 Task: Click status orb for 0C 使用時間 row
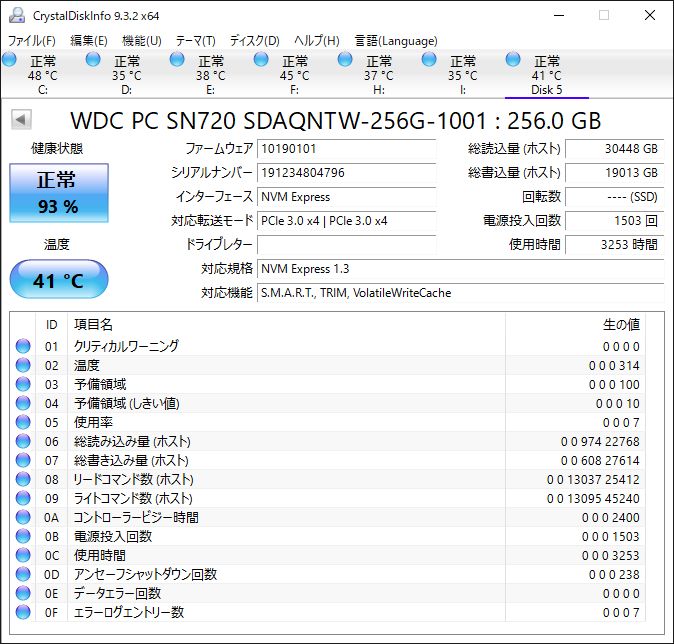click(x=23, y=555)
